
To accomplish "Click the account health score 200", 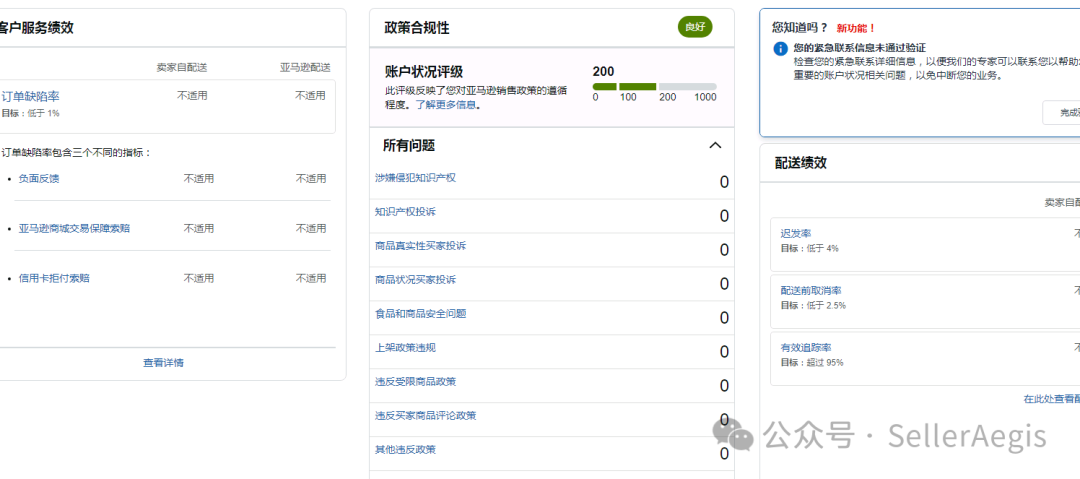I will point(603,72).
